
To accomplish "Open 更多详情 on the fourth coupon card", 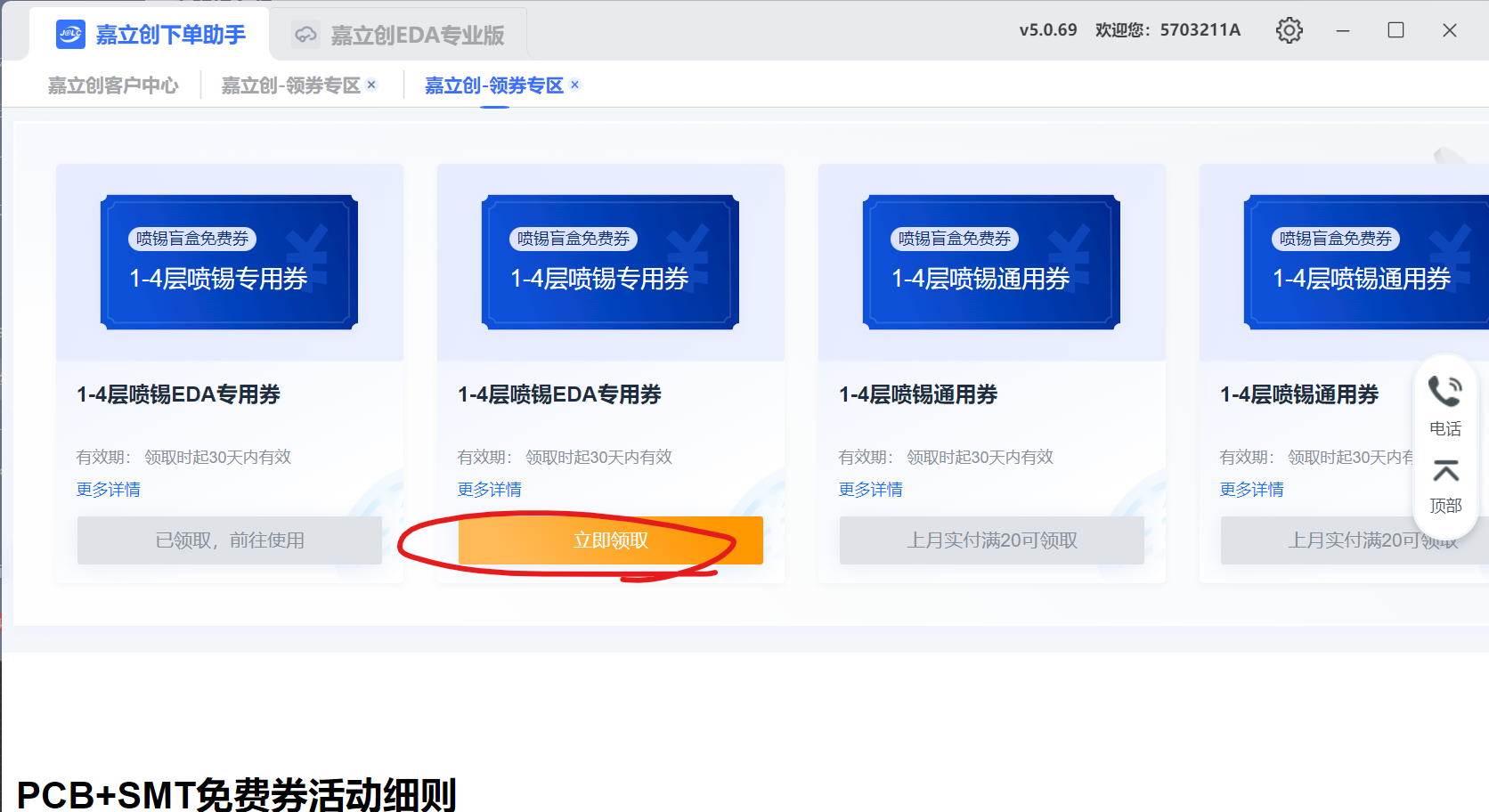I will click(x=1252, y=490).
